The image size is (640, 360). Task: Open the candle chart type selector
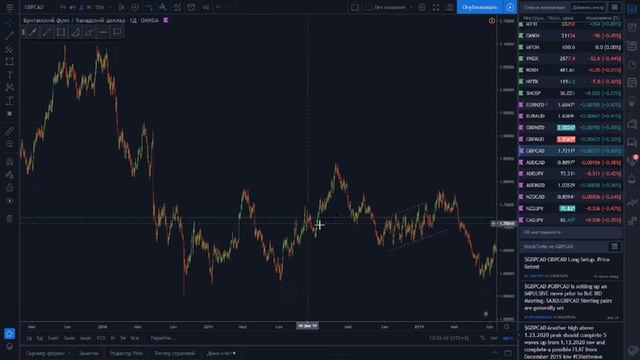(121, 7)
